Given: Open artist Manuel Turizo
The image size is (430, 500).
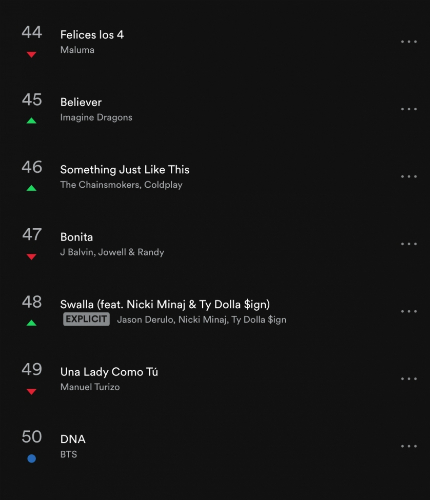Looking at the screenshot, I should 90,387.
